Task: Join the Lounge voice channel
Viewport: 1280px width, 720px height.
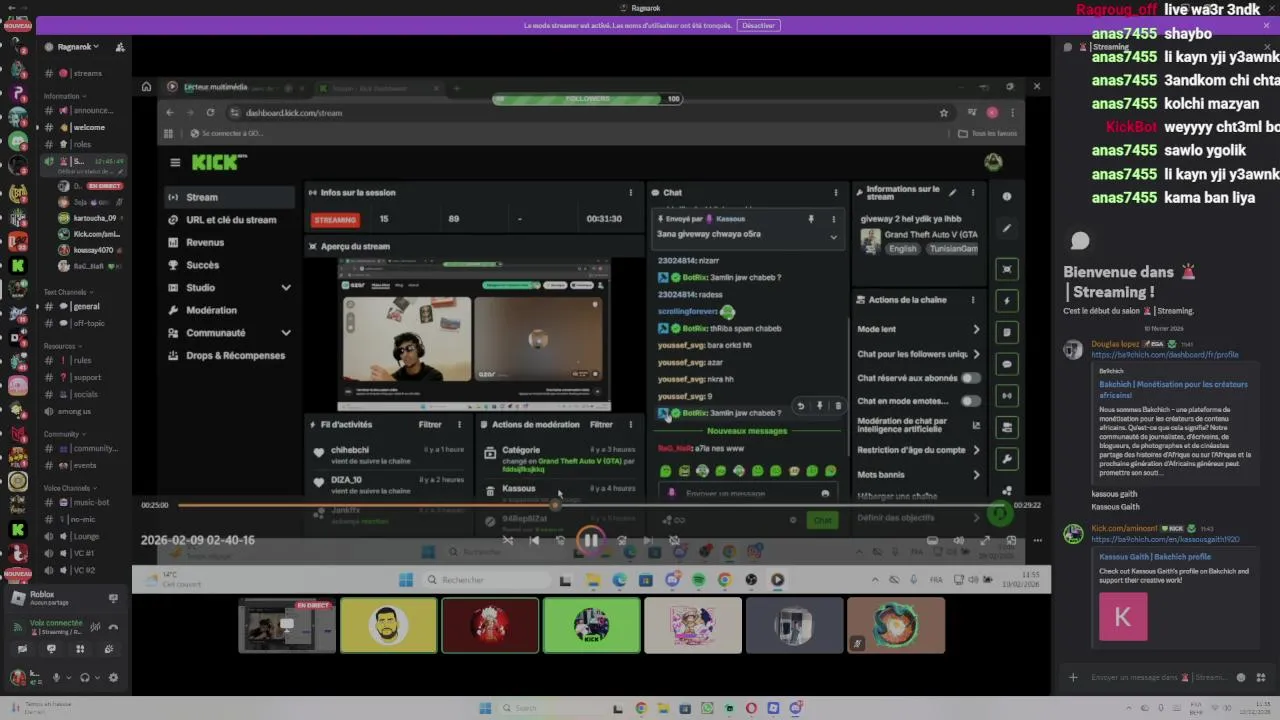Action: 84,536
